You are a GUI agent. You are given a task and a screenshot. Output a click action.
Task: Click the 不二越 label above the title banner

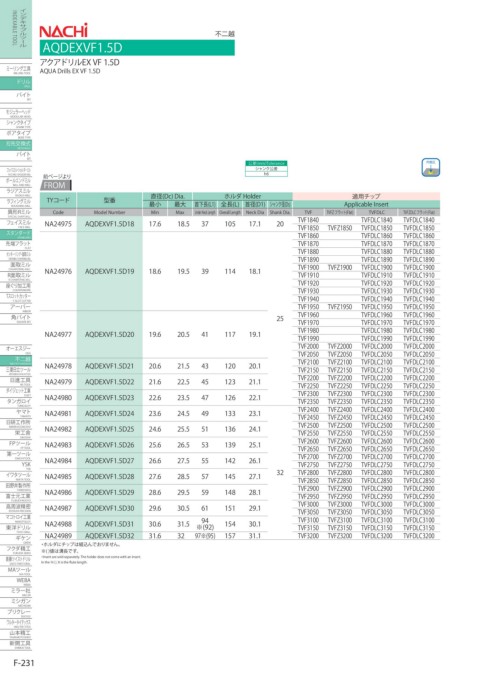[x=224, y=33]
